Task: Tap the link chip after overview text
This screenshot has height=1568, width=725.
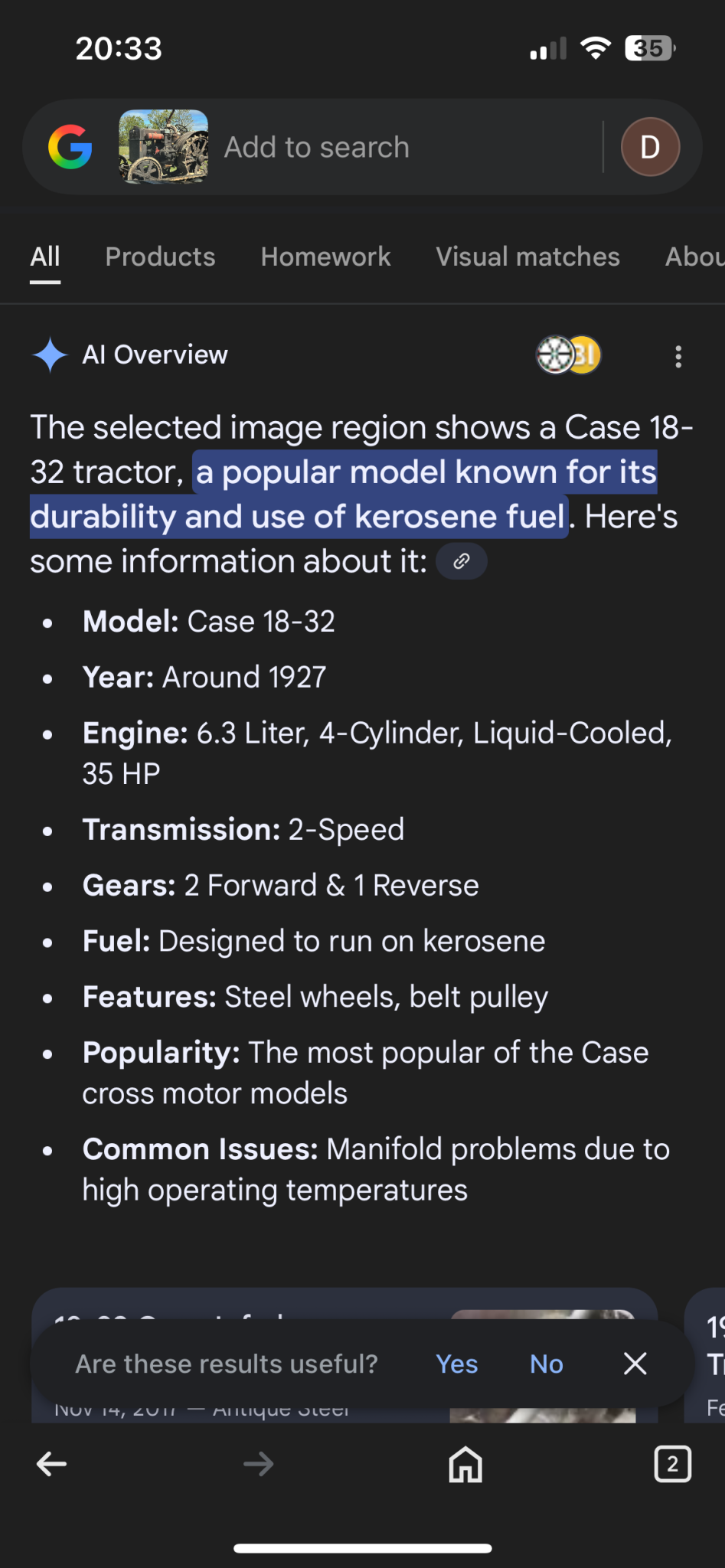Action: pos(462,561)
